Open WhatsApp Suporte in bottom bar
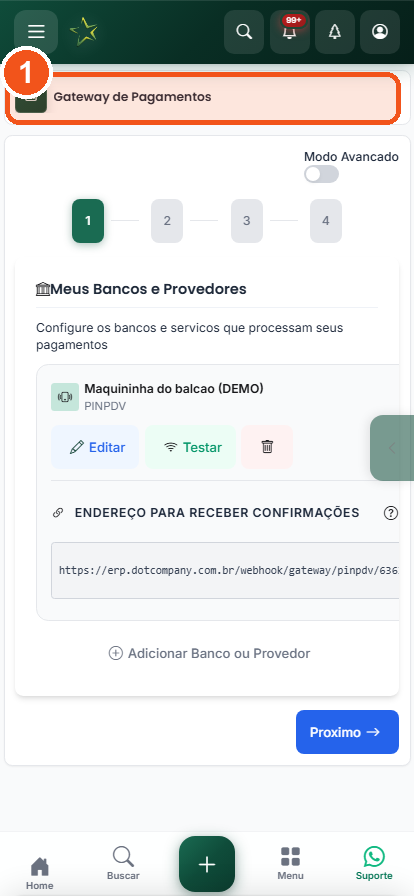The width and height of the screenshot is (414, 896). point(374,863)
